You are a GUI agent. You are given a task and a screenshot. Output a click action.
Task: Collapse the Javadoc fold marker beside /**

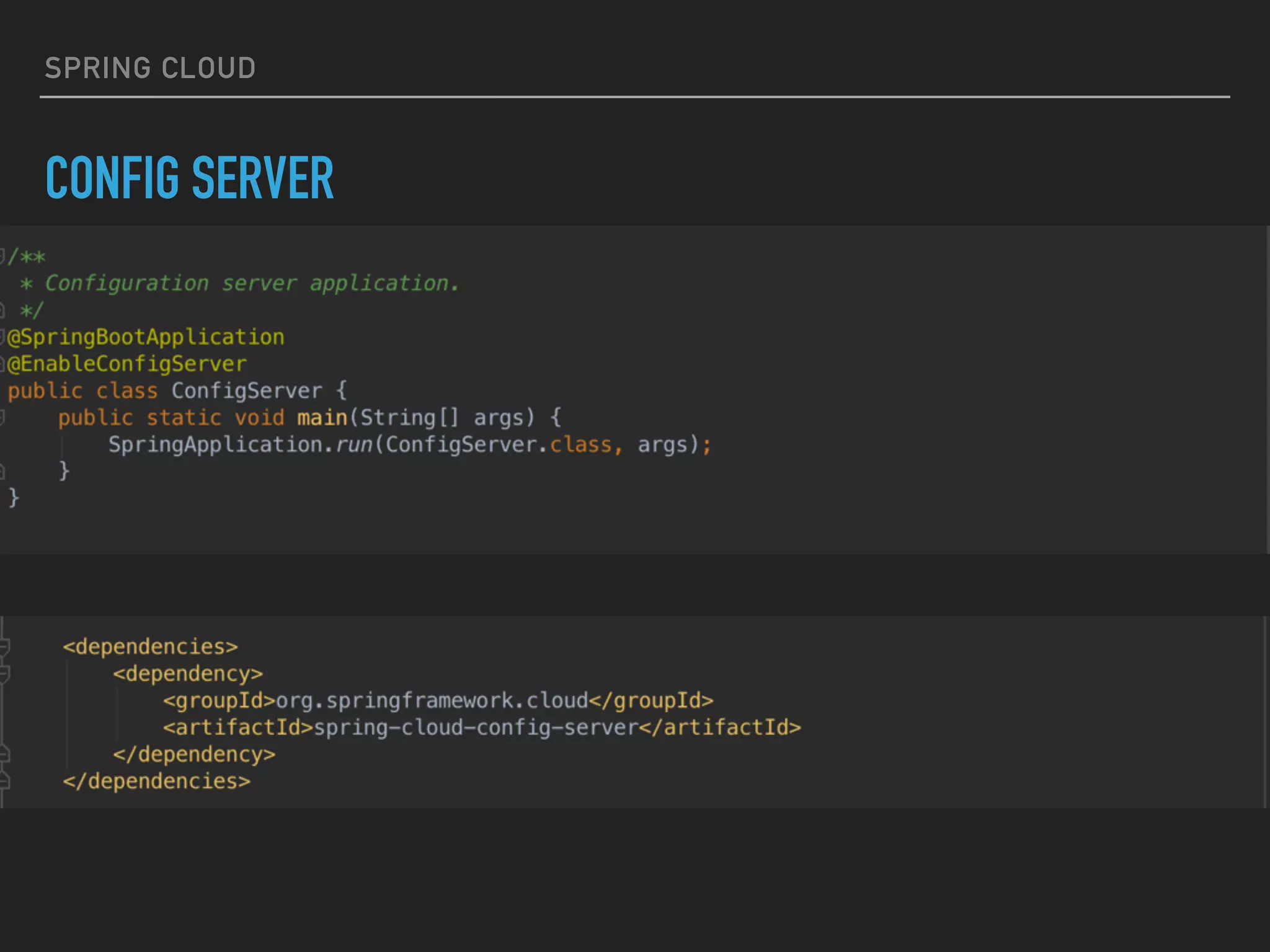(2, 256)
